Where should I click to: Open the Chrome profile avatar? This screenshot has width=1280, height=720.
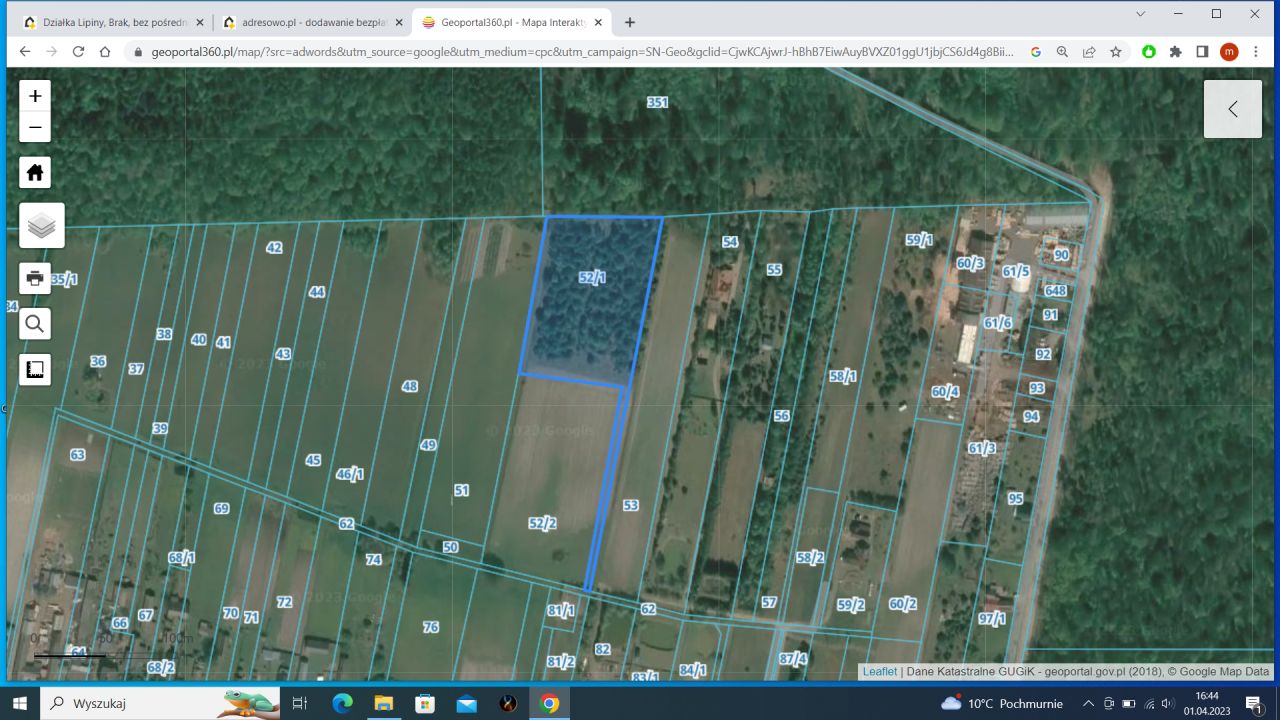point(1229,52)
